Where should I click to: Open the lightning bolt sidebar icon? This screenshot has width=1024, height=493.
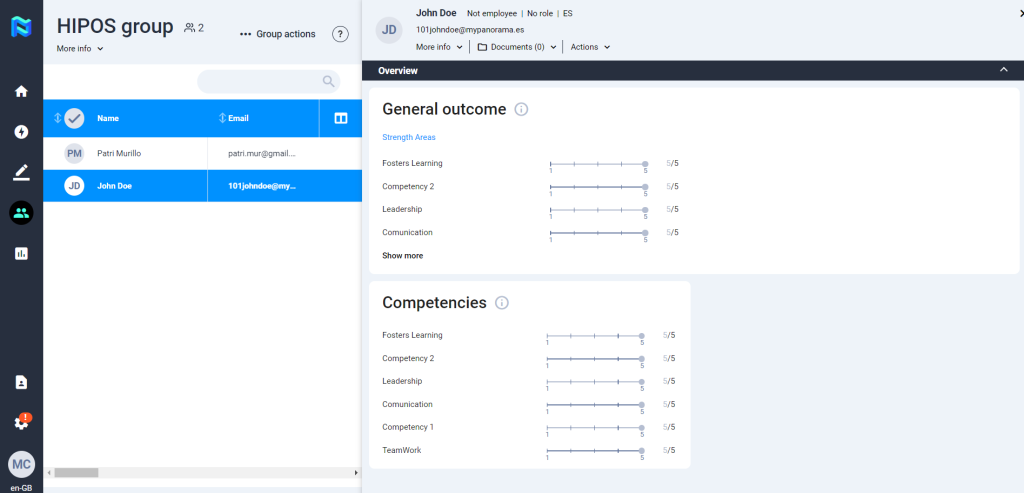tap(21, 132)
